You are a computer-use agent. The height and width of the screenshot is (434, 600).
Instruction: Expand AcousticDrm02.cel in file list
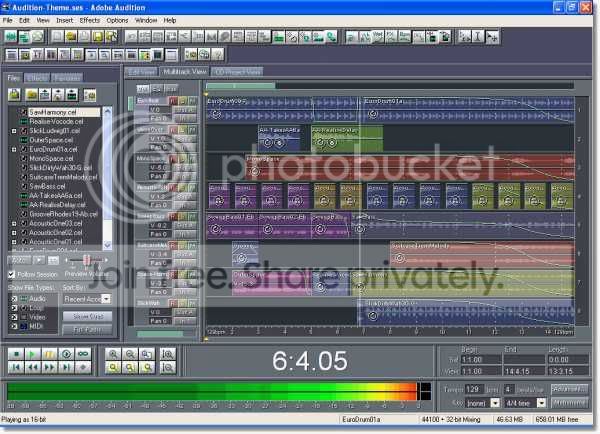(x=14, y=233)
